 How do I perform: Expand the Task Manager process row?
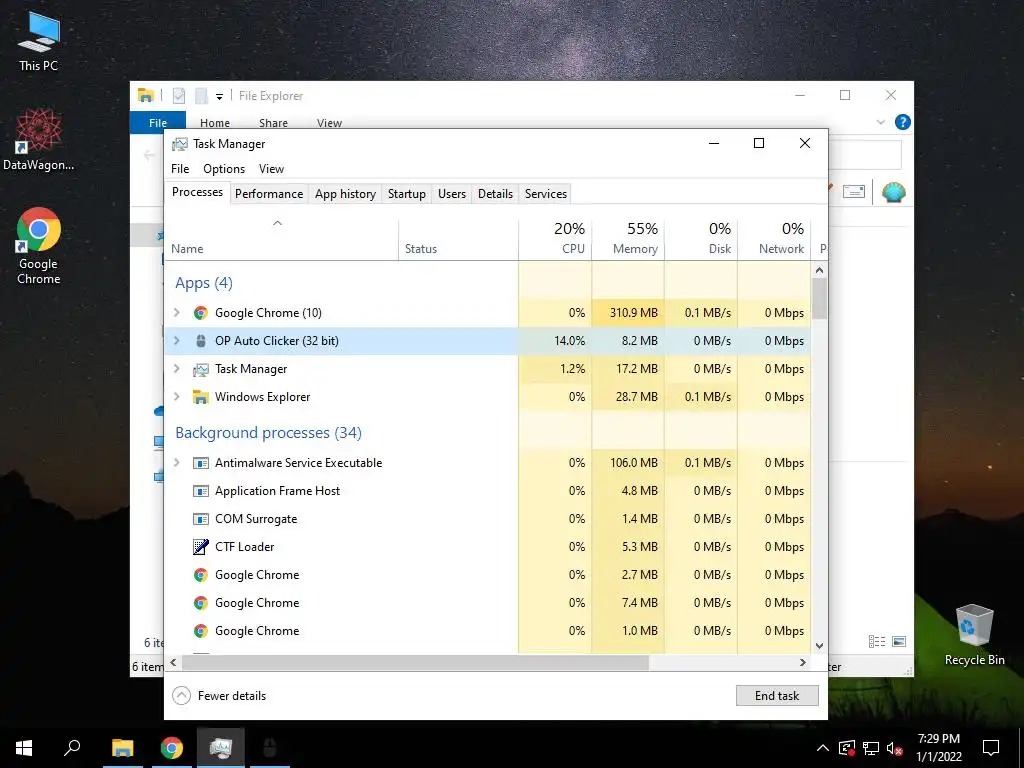(176, 369)
